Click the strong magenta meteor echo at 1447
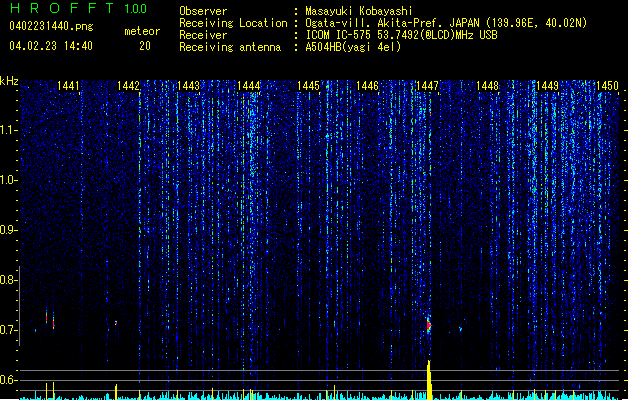Screen dimensions: 629x400 pos(429,324)
